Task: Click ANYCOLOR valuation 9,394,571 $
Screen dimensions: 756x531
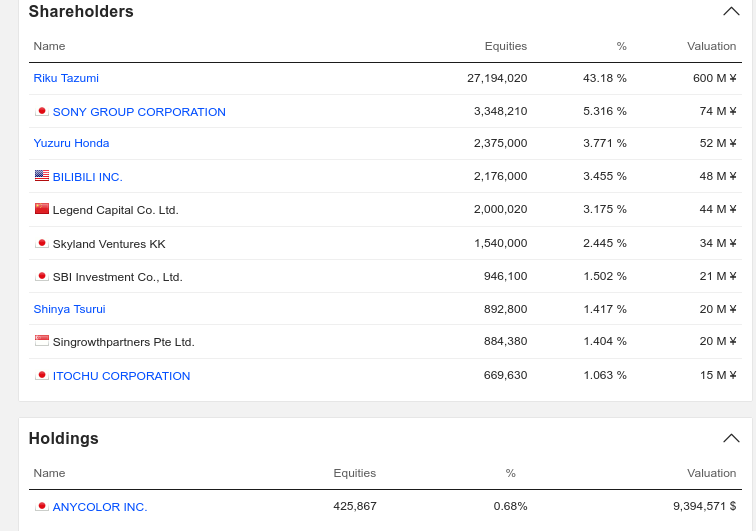Action: [704, 506]
